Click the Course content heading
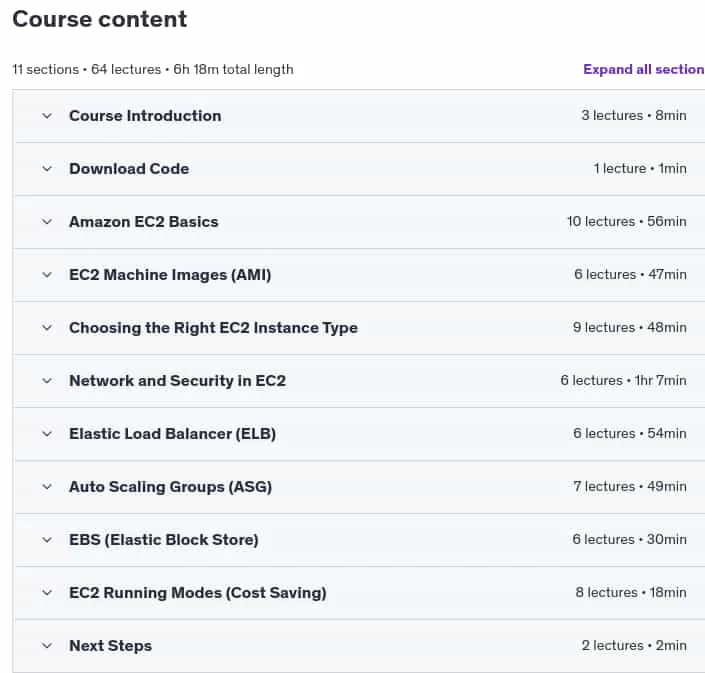The image size is (705, 673). click(x=99, y=19)
